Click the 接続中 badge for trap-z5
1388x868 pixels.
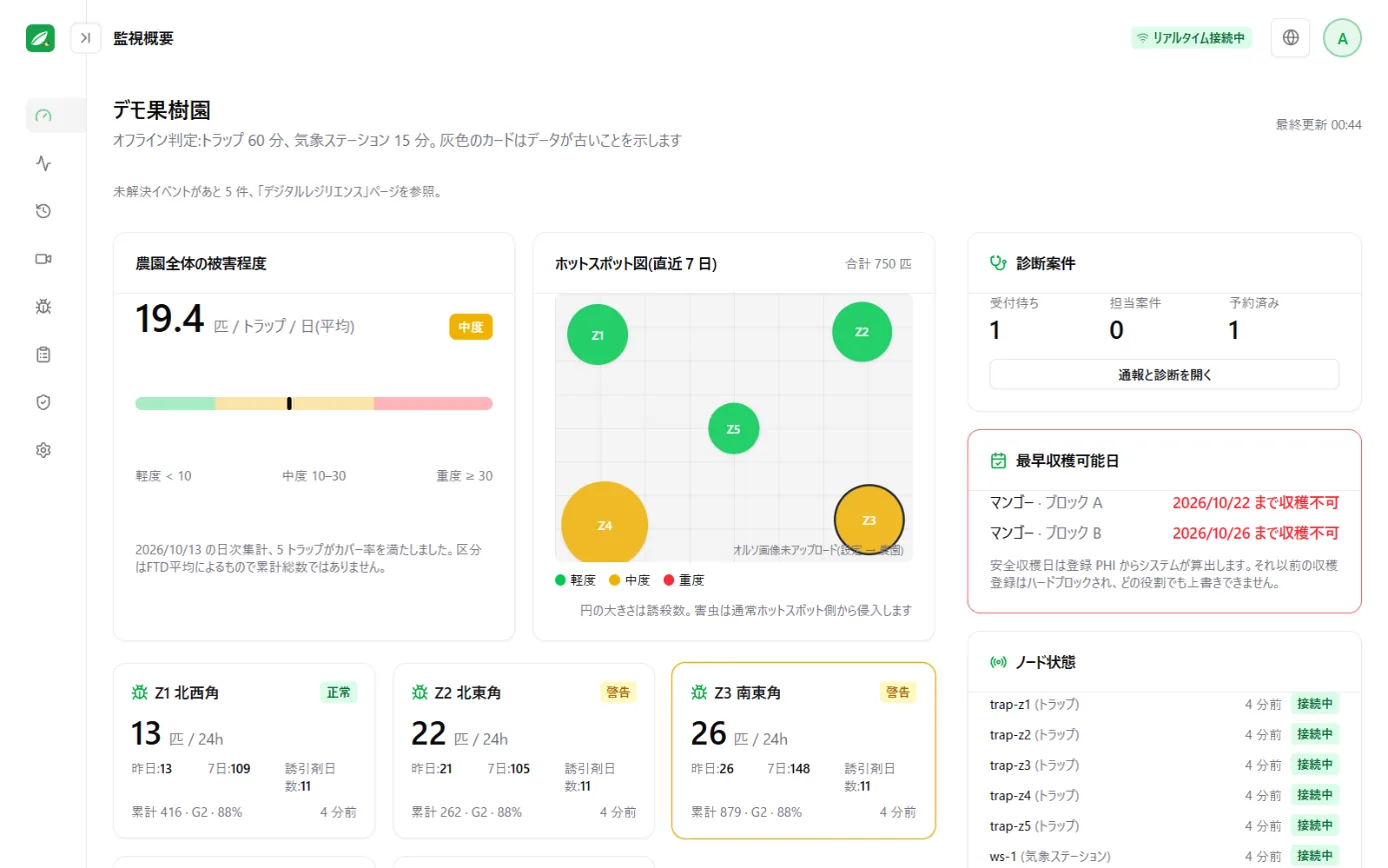click(x=1315, y=826)
